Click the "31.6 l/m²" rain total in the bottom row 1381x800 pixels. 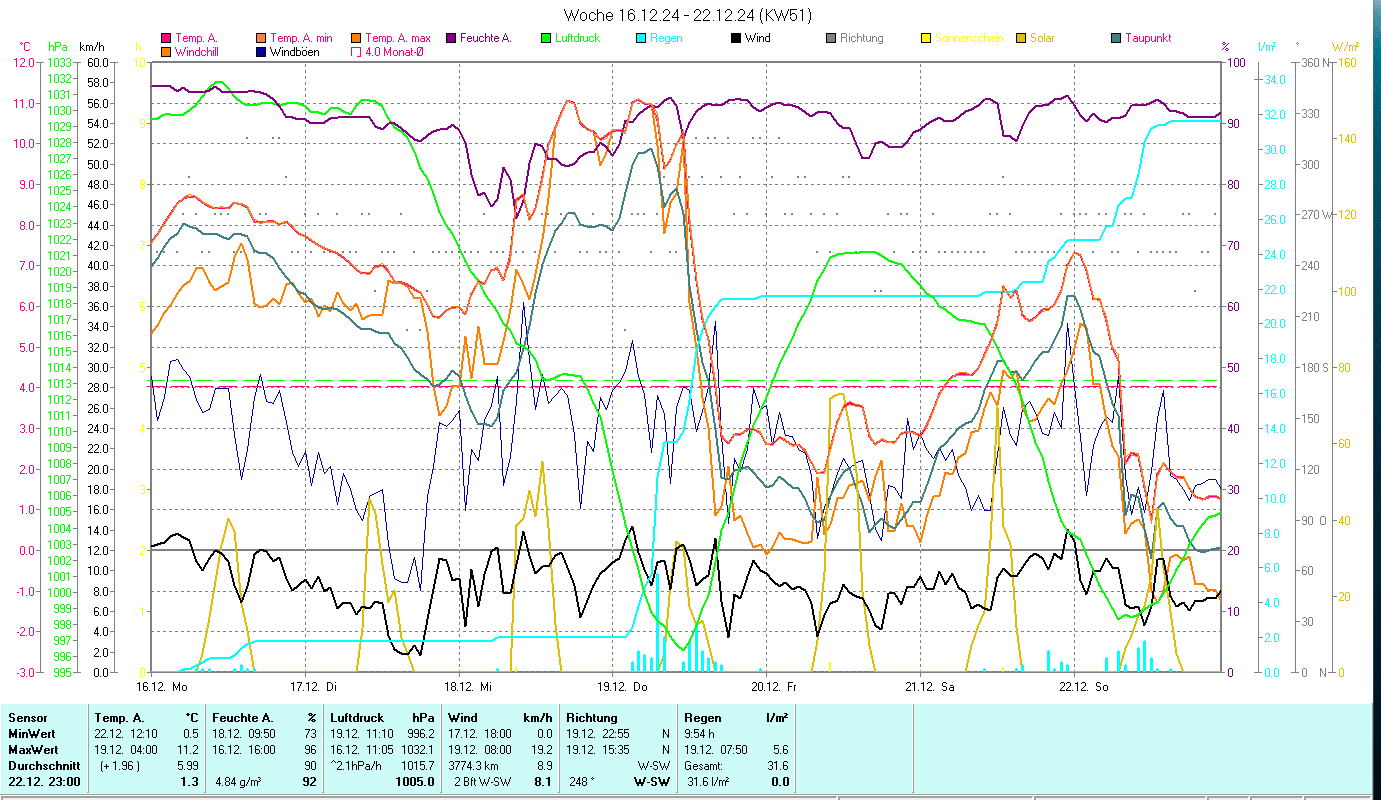coord(709,782)
